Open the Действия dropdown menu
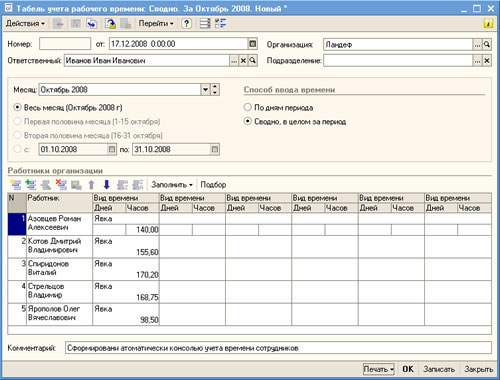The height and width of the screenshot is (380, 500). coord(25,24)
